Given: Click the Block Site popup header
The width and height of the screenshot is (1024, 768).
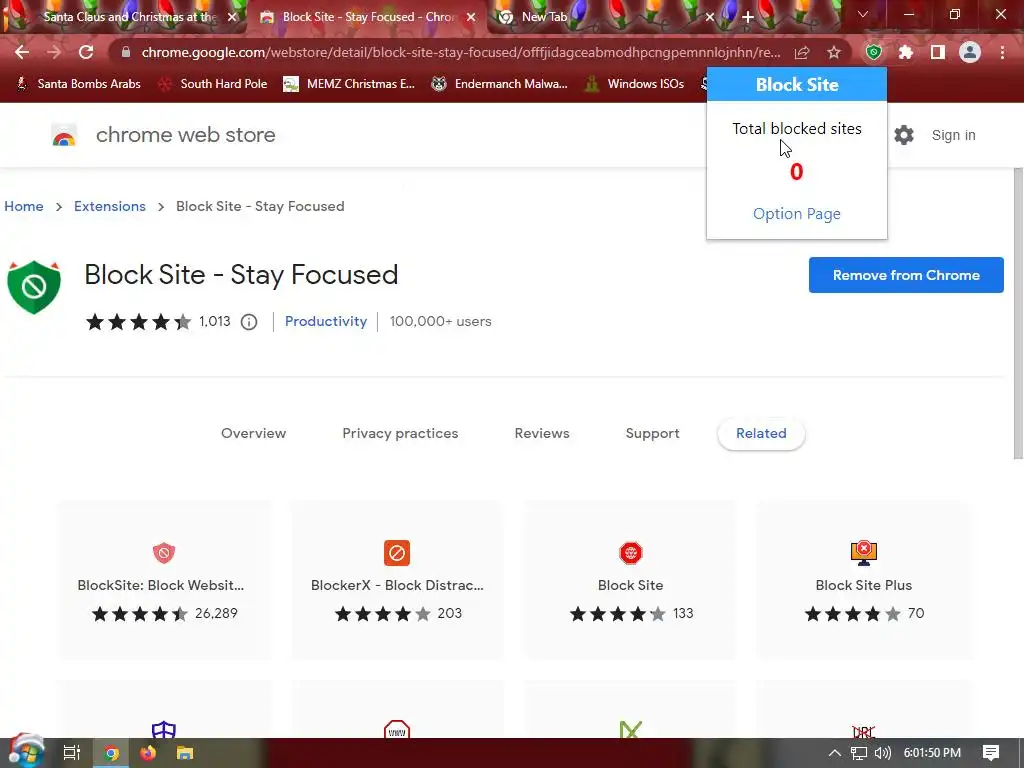Looking at the screenshot, I should point(797,84).
